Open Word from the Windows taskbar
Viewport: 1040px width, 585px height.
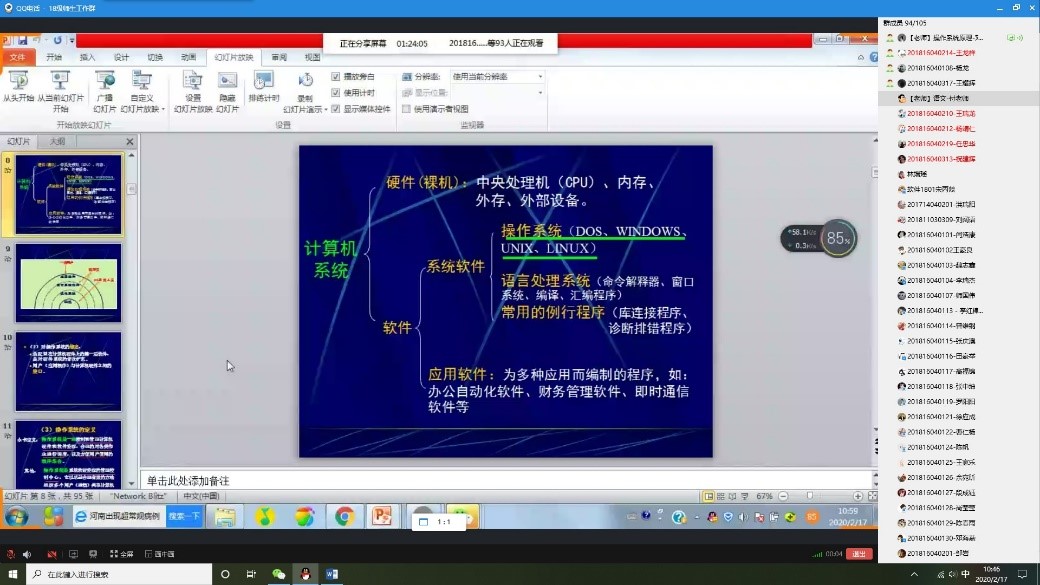click(332, 574)
